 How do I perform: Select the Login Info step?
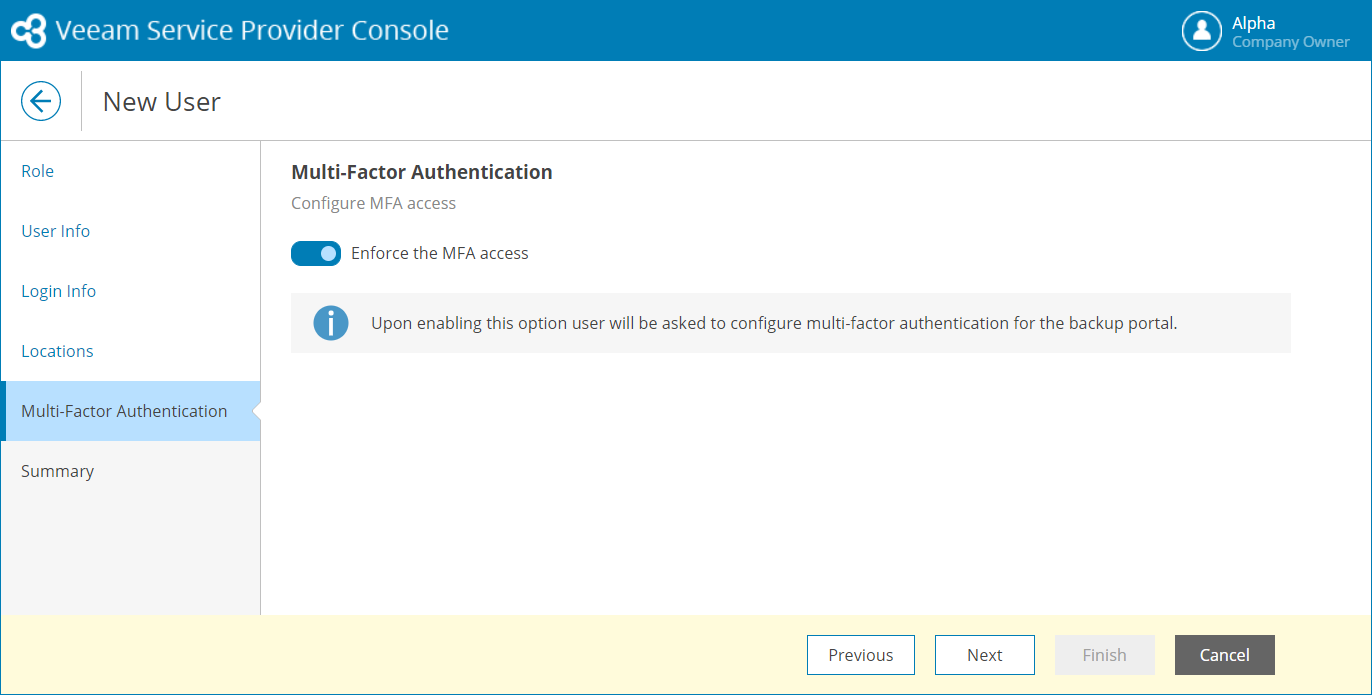[x=59, y=291]
